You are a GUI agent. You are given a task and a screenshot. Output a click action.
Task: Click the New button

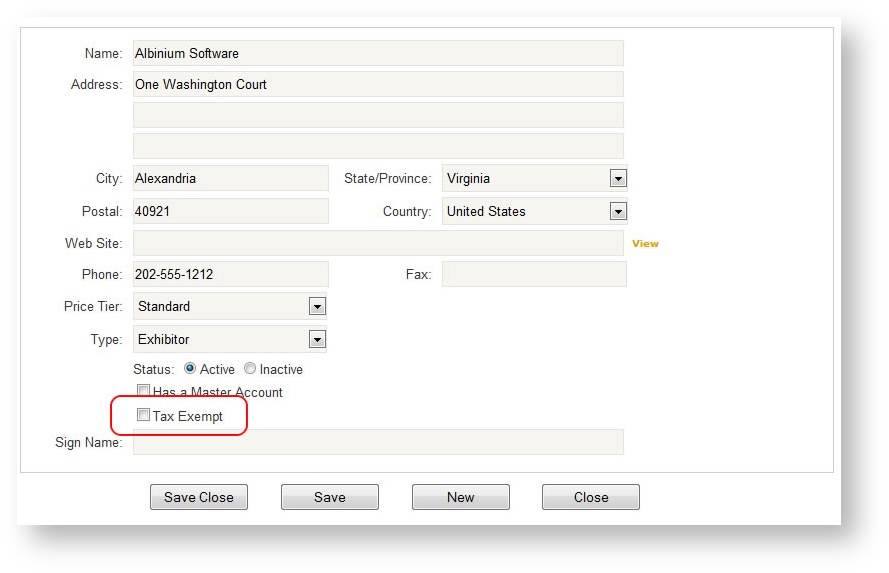pos(460,497)
